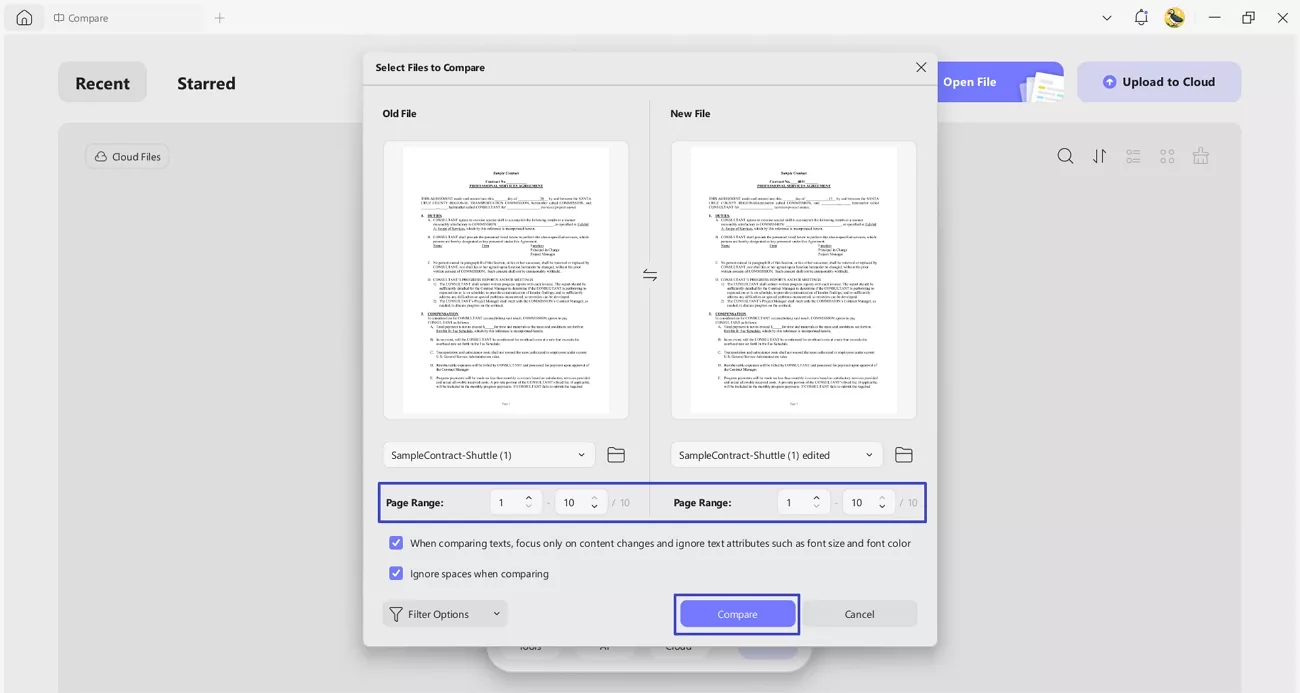Click the clear list broom icon

tap(1201, 156)
